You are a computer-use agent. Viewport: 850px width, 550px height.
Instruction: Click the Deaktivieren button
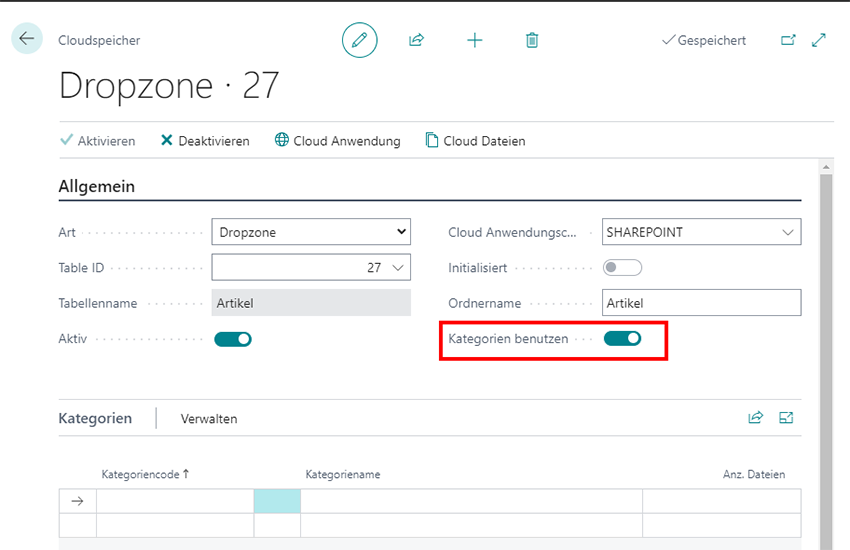(x=205, y=141)
